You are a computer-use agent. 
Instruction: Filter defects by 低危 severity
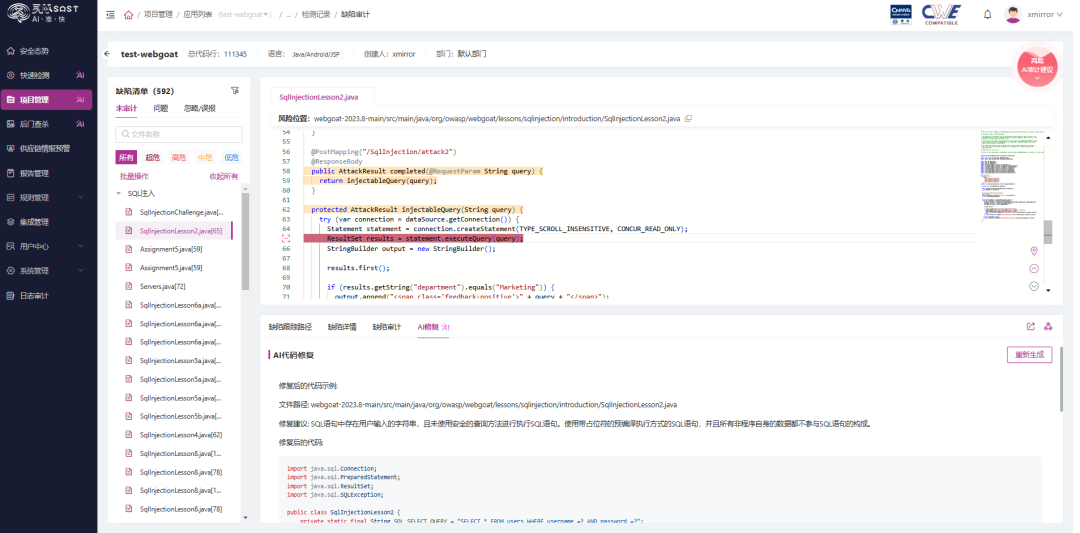coord(231,158)
